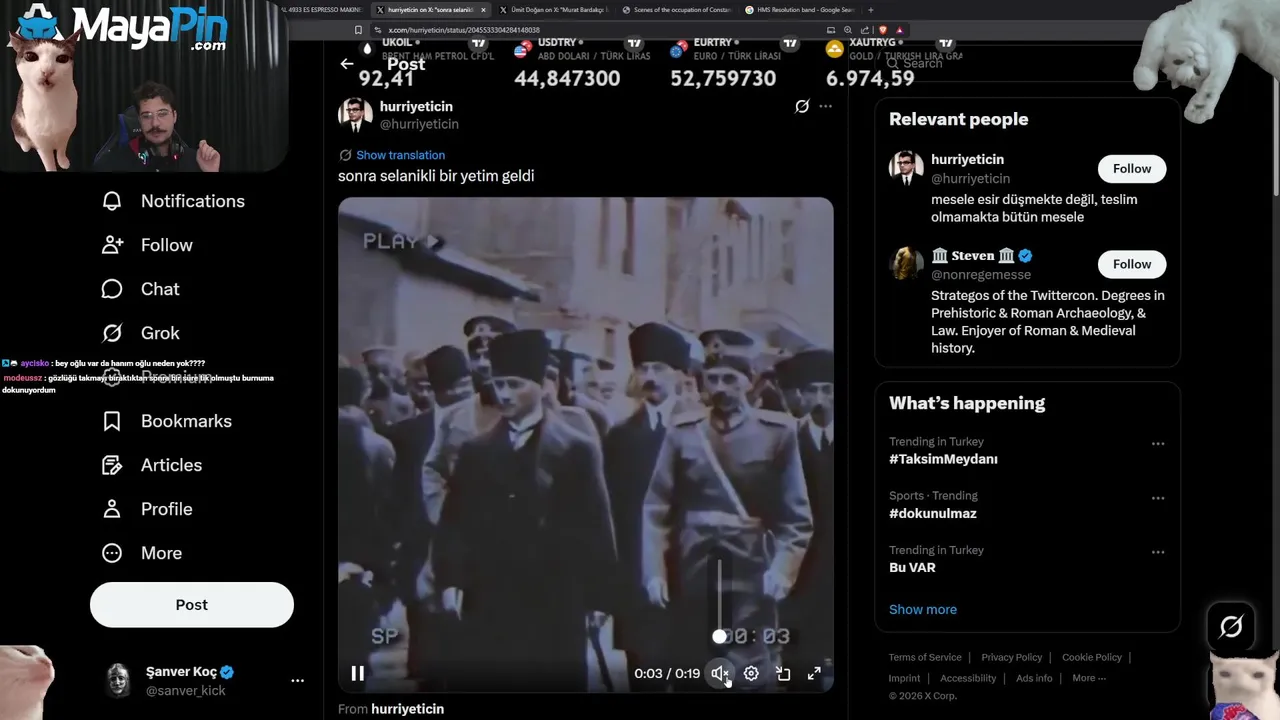
Task: Switch to the Scenes of the occupation tab
Action: pyautogui.click(x=677, y=10)
